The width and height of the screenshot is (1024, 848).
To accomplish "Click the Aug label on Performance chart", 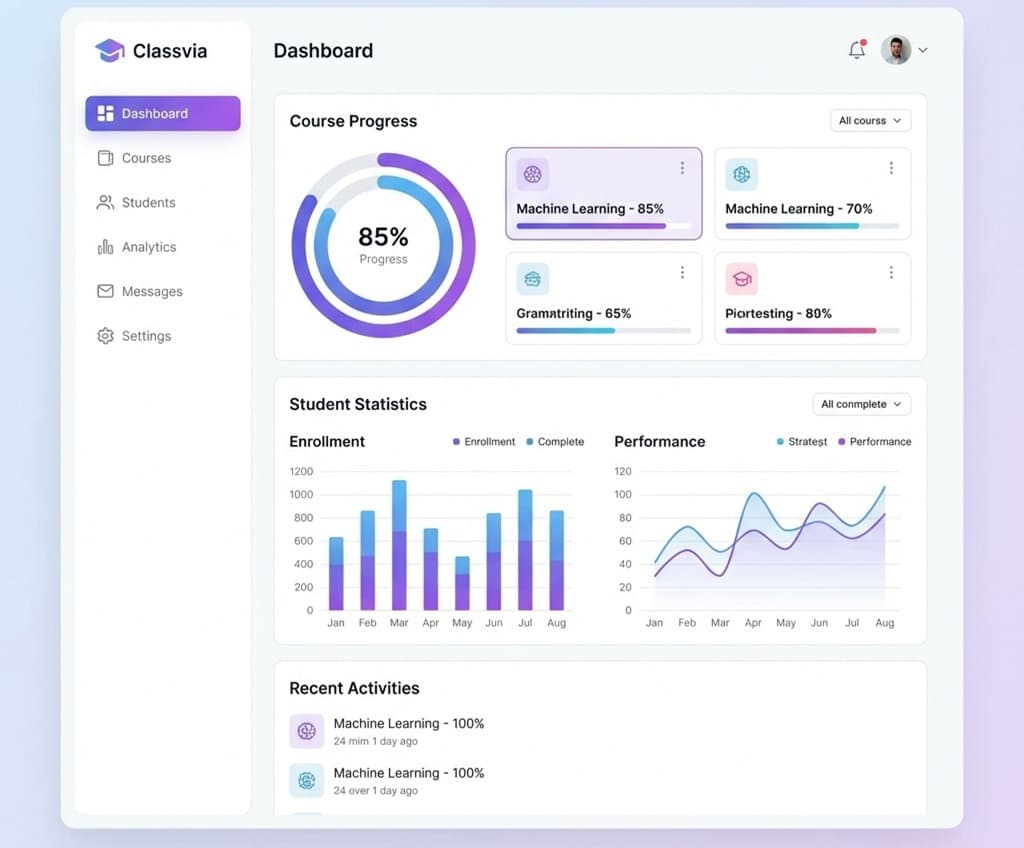I will click(x=885, y=623).
